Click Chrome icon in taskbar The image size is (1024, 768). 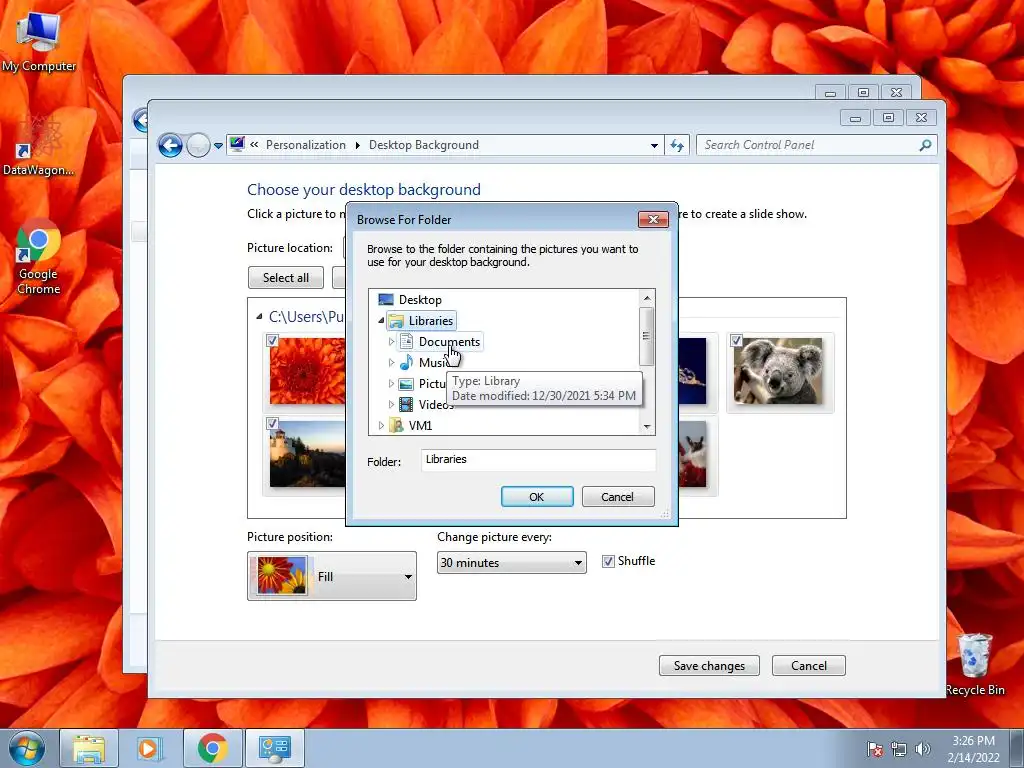[212, 748]
